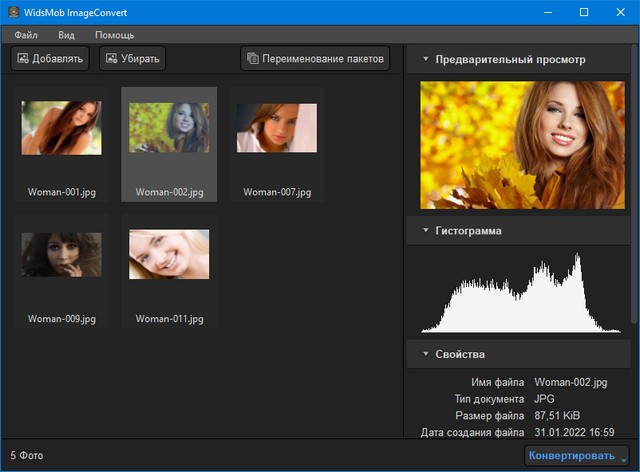This screenshot has height=472, width=640.
Task: Click the WidsMob ImageConvert app icon
Action: [13, 12]
